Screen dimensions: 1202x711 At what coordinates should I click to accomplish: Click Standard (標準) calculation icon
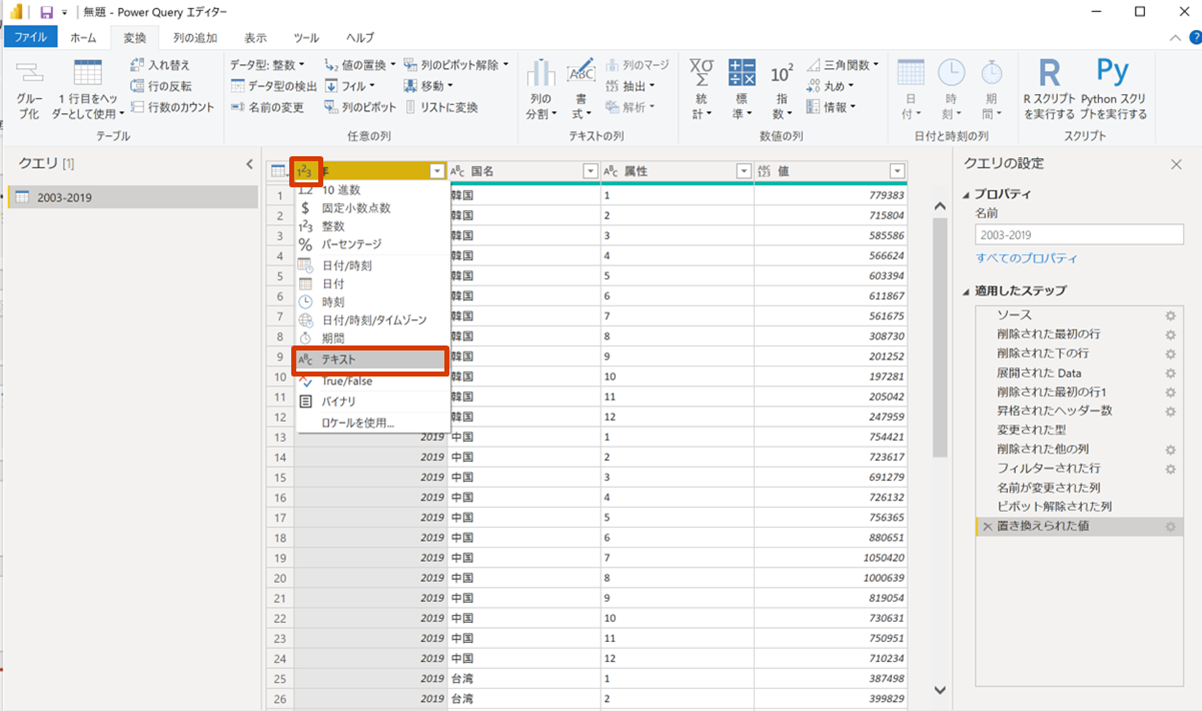coord(742,72)
